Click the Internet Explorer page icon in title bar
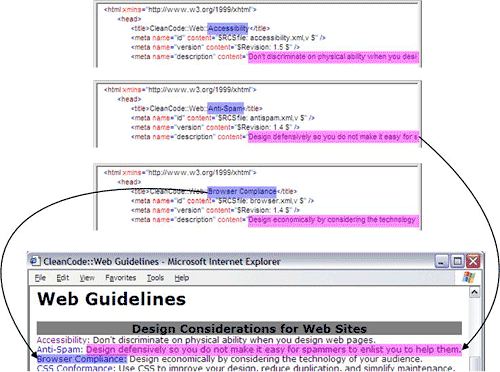This screenshot has height=372, width=500. [x=35, y=261]
